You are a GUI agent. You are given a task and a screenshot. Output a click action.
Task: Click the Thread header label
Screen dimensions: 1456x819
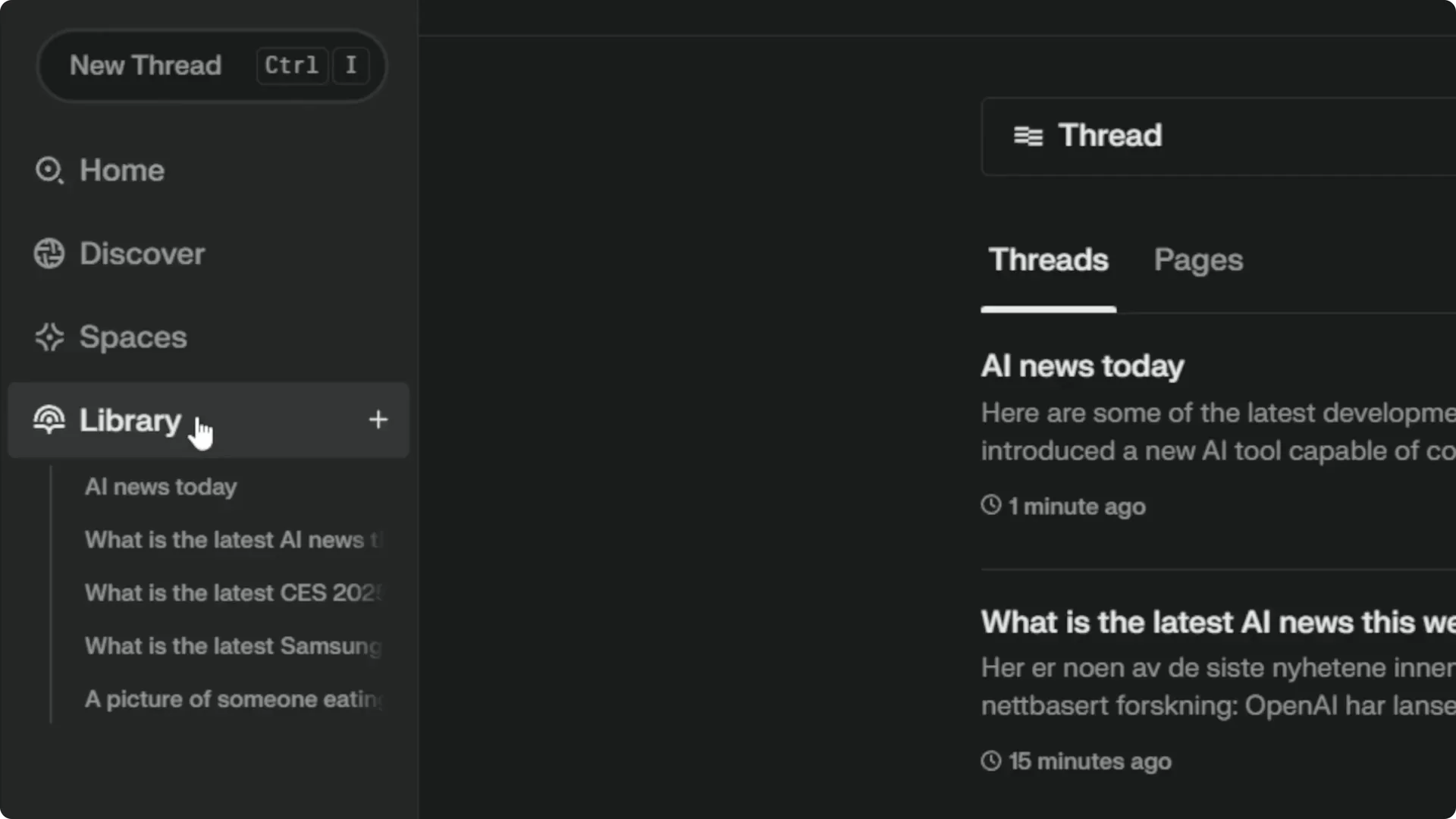(x=1110, y=136)
